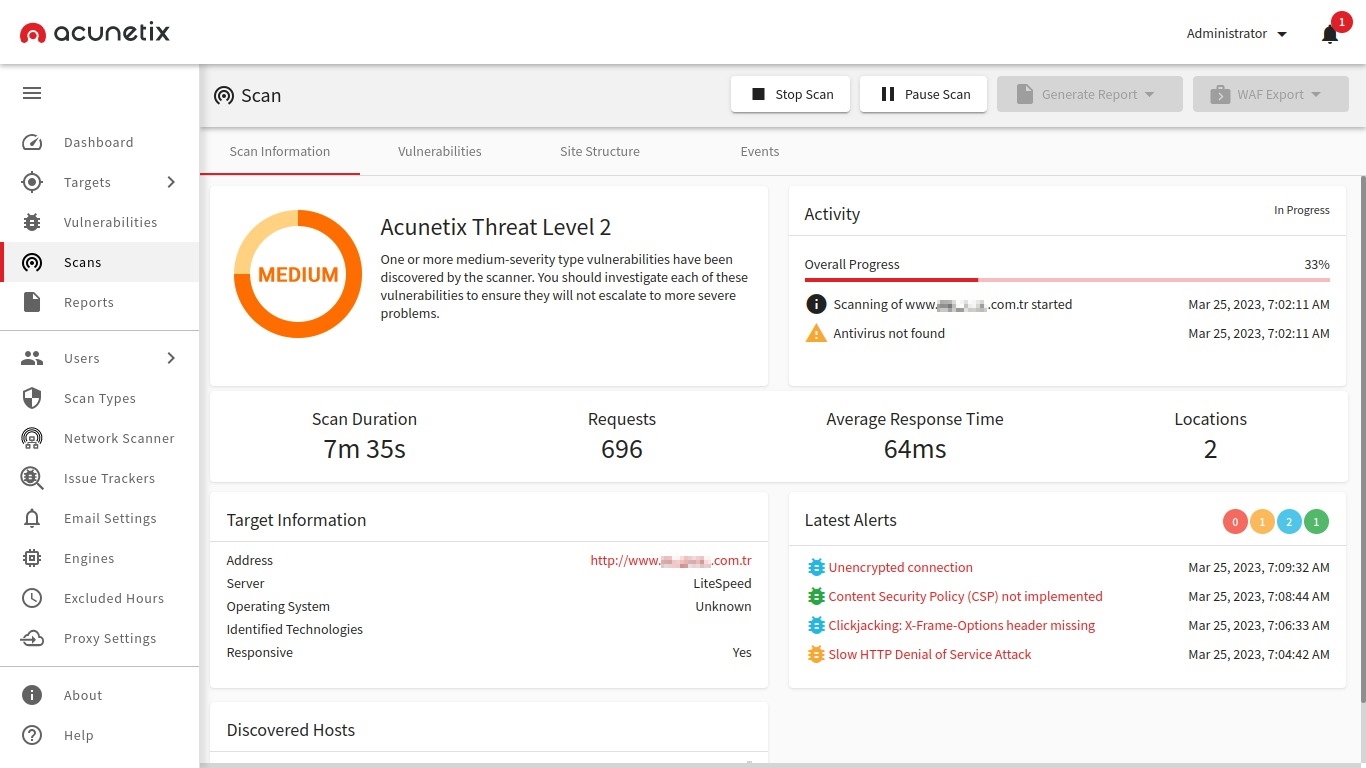Click the Vulnerabilities bug icon in sidebar

click(x=32, y=222)
